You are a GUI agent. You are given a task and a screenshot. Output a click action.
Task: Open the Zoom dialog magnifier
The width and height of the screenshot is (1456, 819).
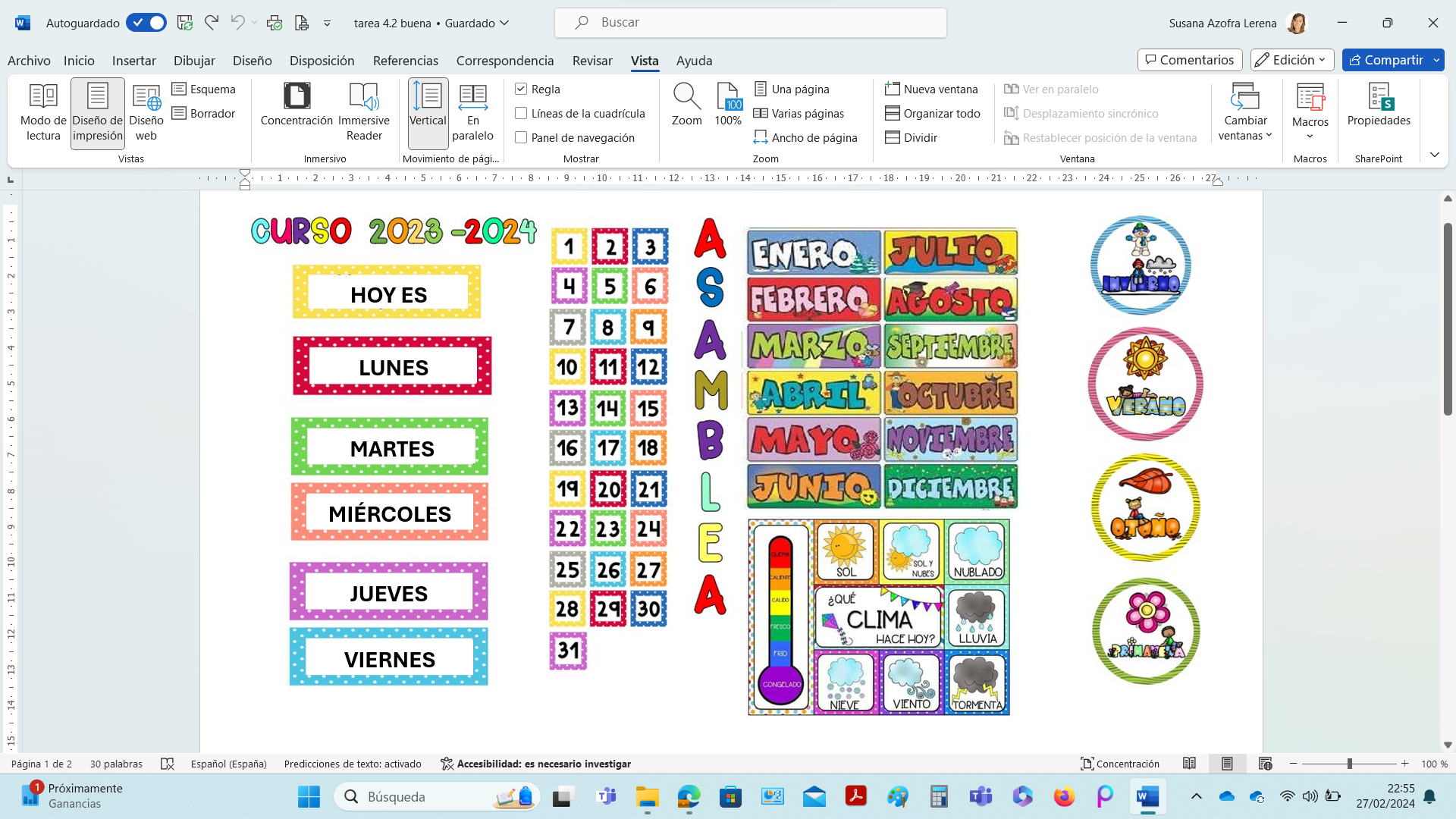coord(686,105)
